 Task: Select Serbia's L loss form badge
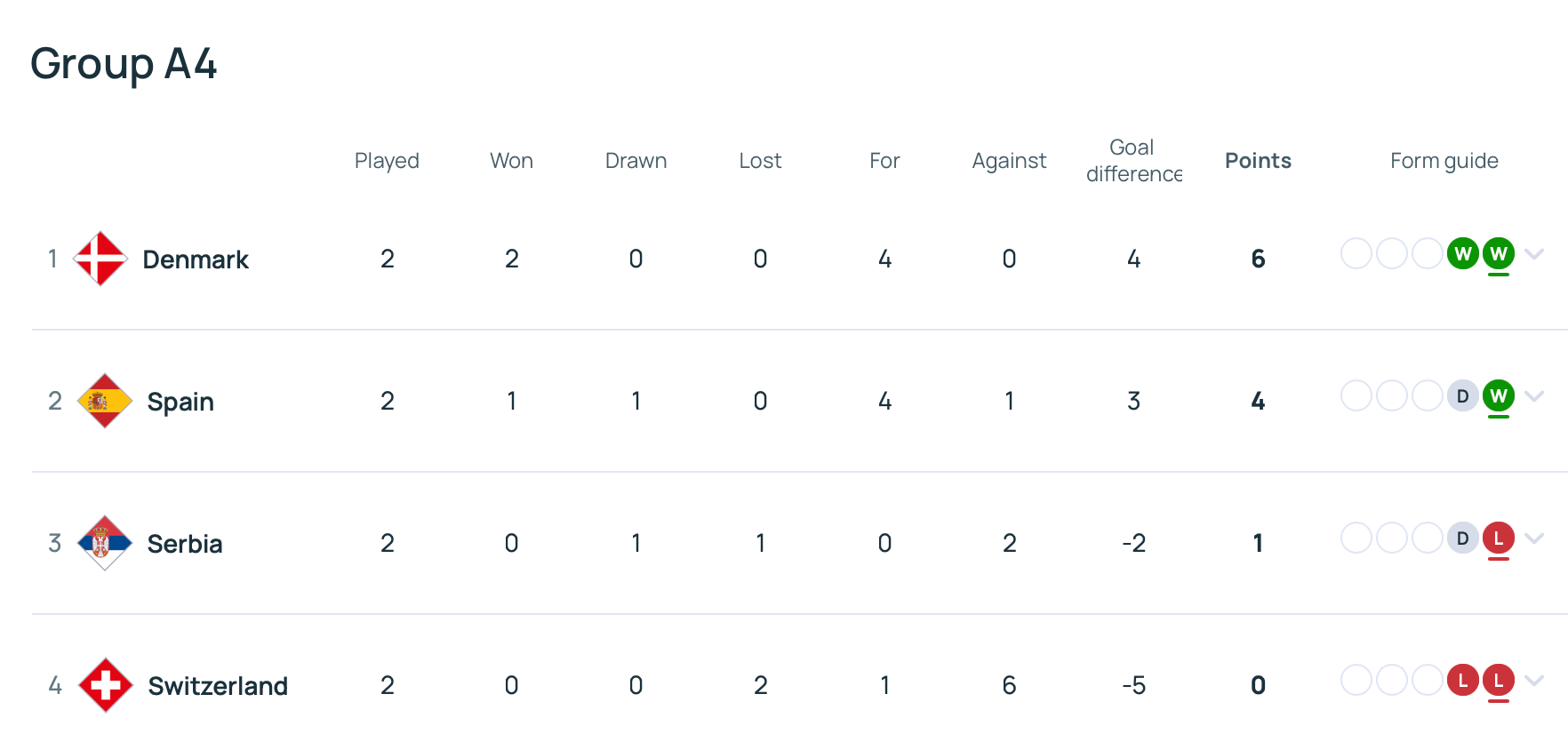[1499, 539]
